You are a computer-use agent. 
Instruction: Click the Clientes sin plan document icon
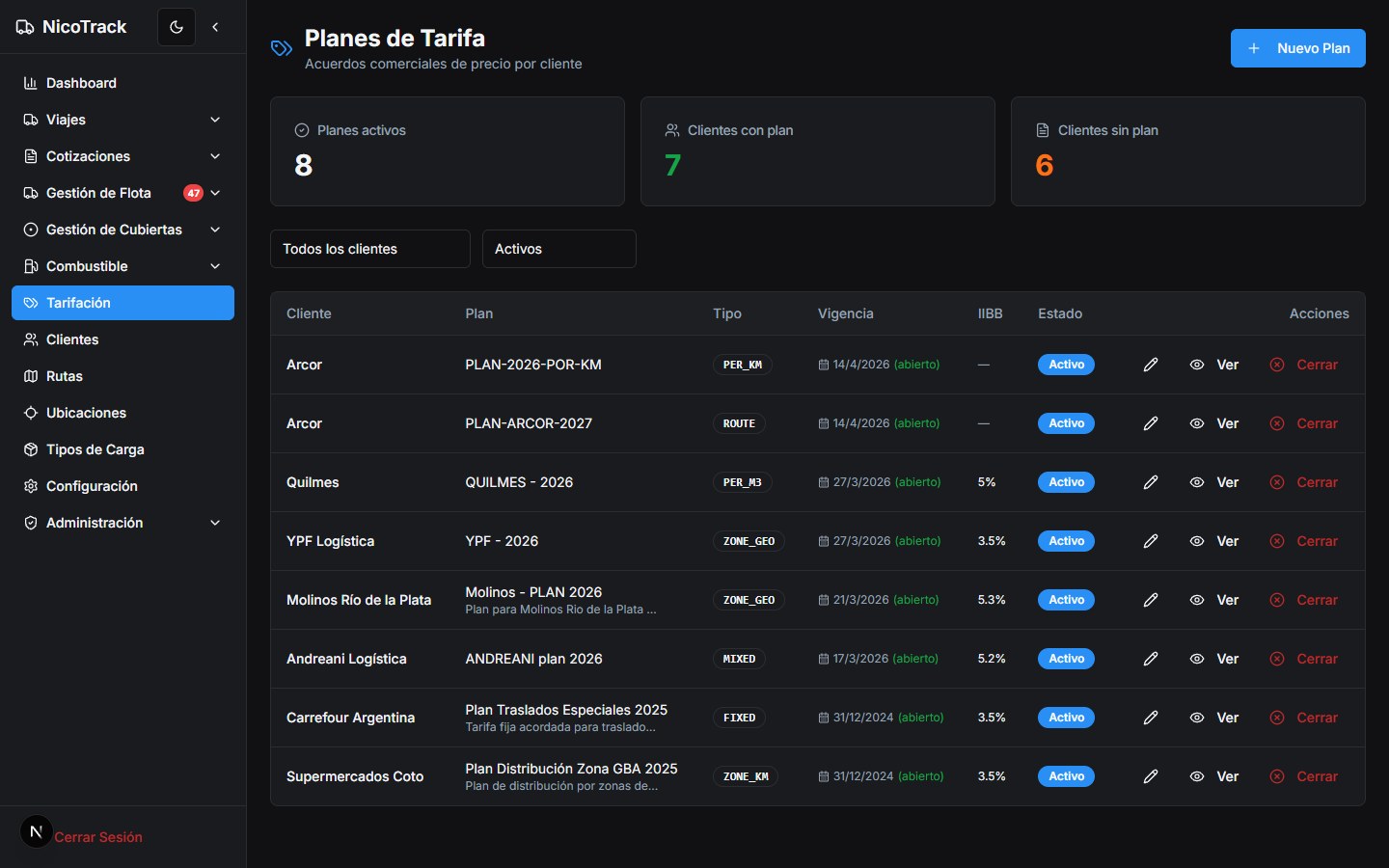pos(1043,130)
